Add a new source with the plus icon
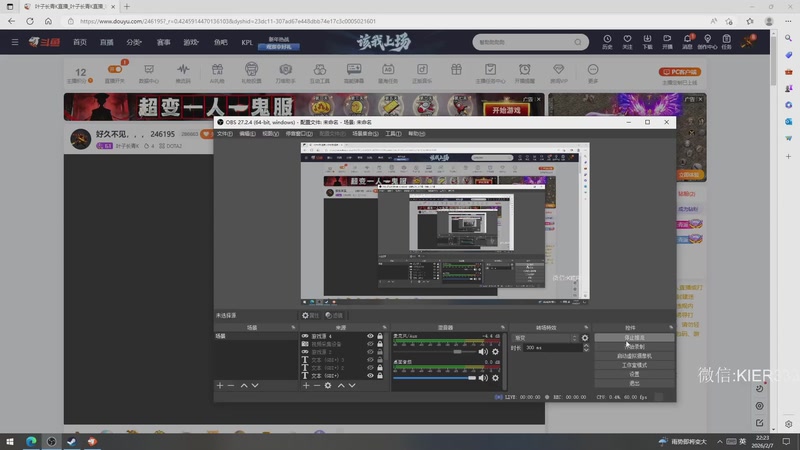 306,385
